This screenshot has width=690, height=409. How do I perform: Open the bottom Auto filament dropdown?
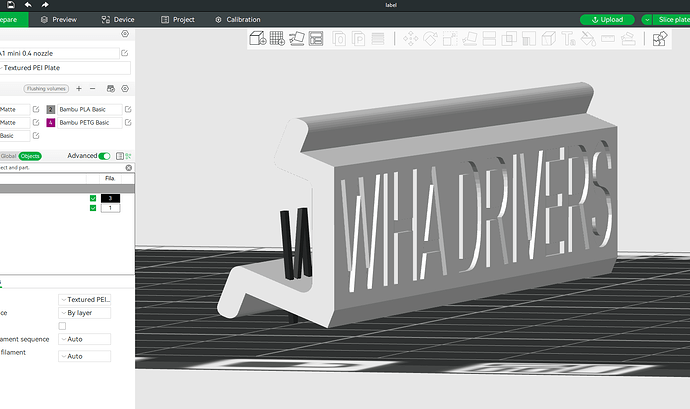tap(84, 356)
